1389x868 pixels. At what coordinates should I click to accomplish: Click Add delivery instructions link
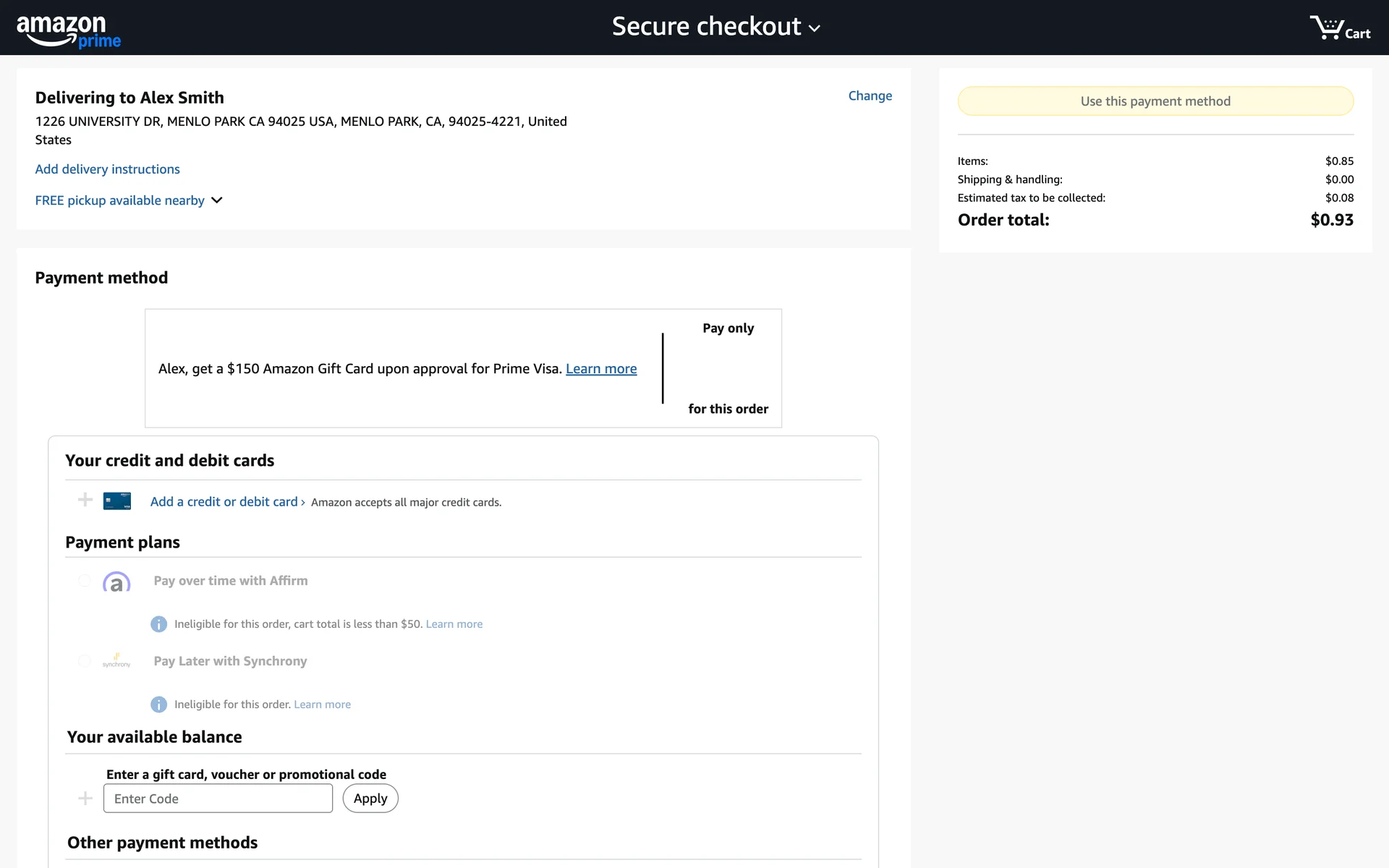click(107, 169)
